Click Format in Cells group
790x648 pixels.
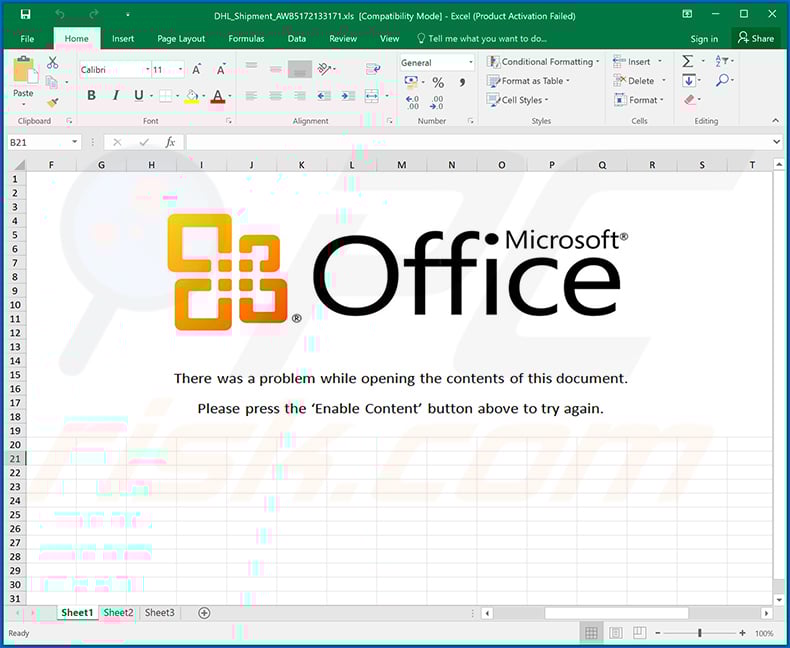click(639, 100)
